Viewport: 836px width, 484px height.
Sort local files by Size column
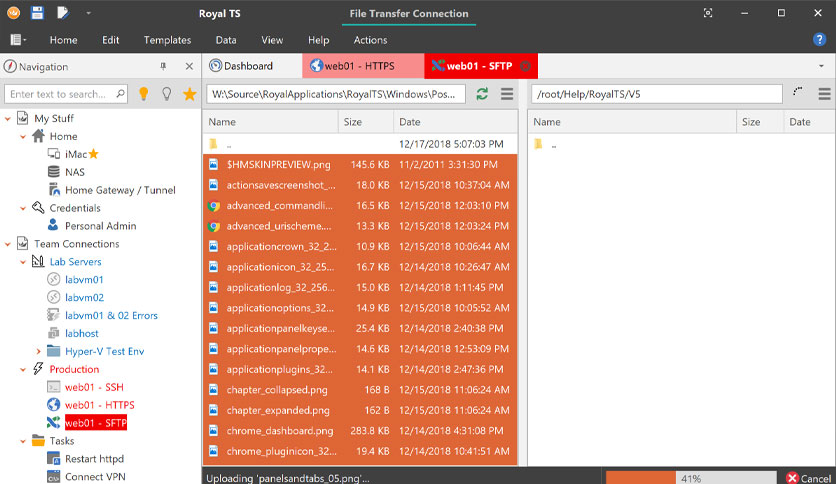point(366,122)
